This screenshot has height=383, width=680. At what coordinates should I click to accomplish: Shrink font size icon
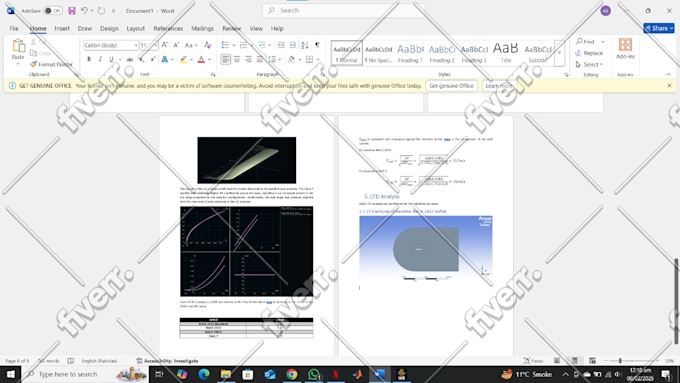pyautogui.click(x=176, y=45)
